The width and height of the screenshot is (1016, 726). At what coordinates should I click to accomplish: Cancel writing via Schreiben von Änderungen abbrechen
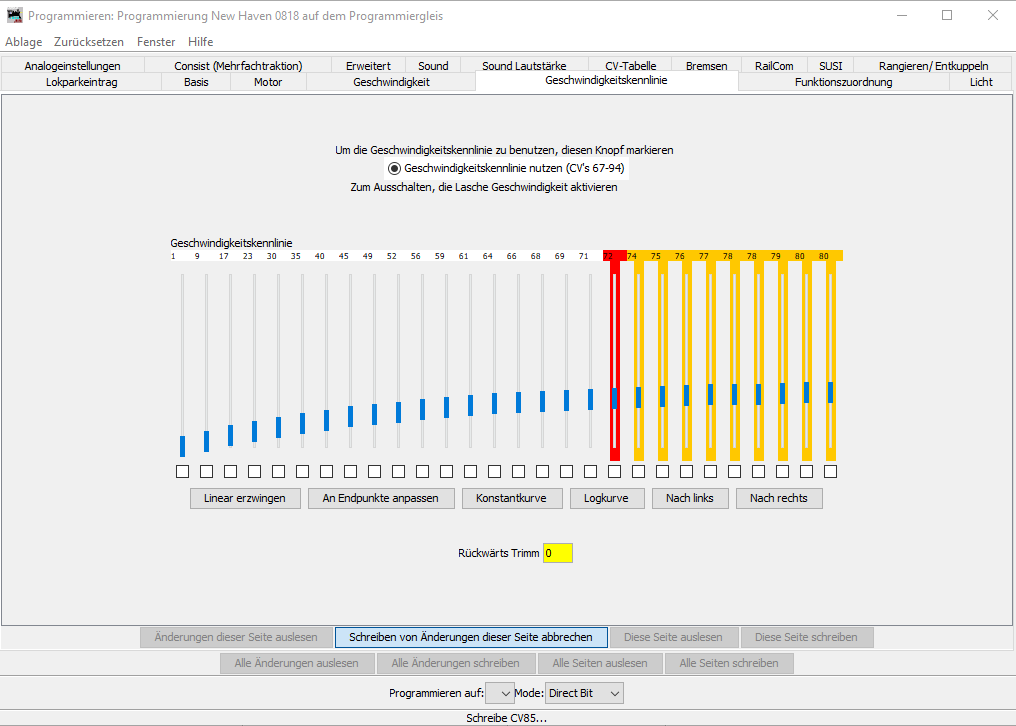pyautogui.click(x=470, y=637)
